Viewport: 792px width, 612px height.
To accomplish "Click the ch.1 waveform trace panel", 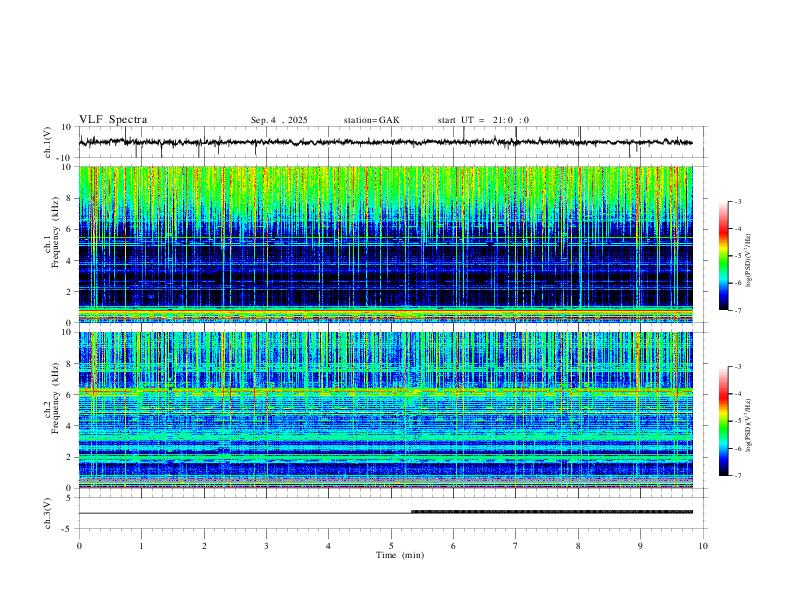I will 391,142.
